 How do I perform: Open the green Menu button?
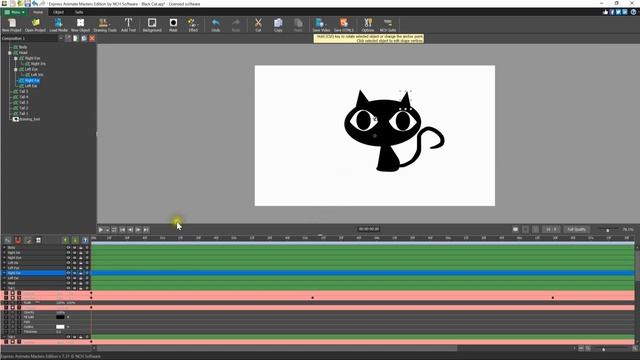coord(14,12)
